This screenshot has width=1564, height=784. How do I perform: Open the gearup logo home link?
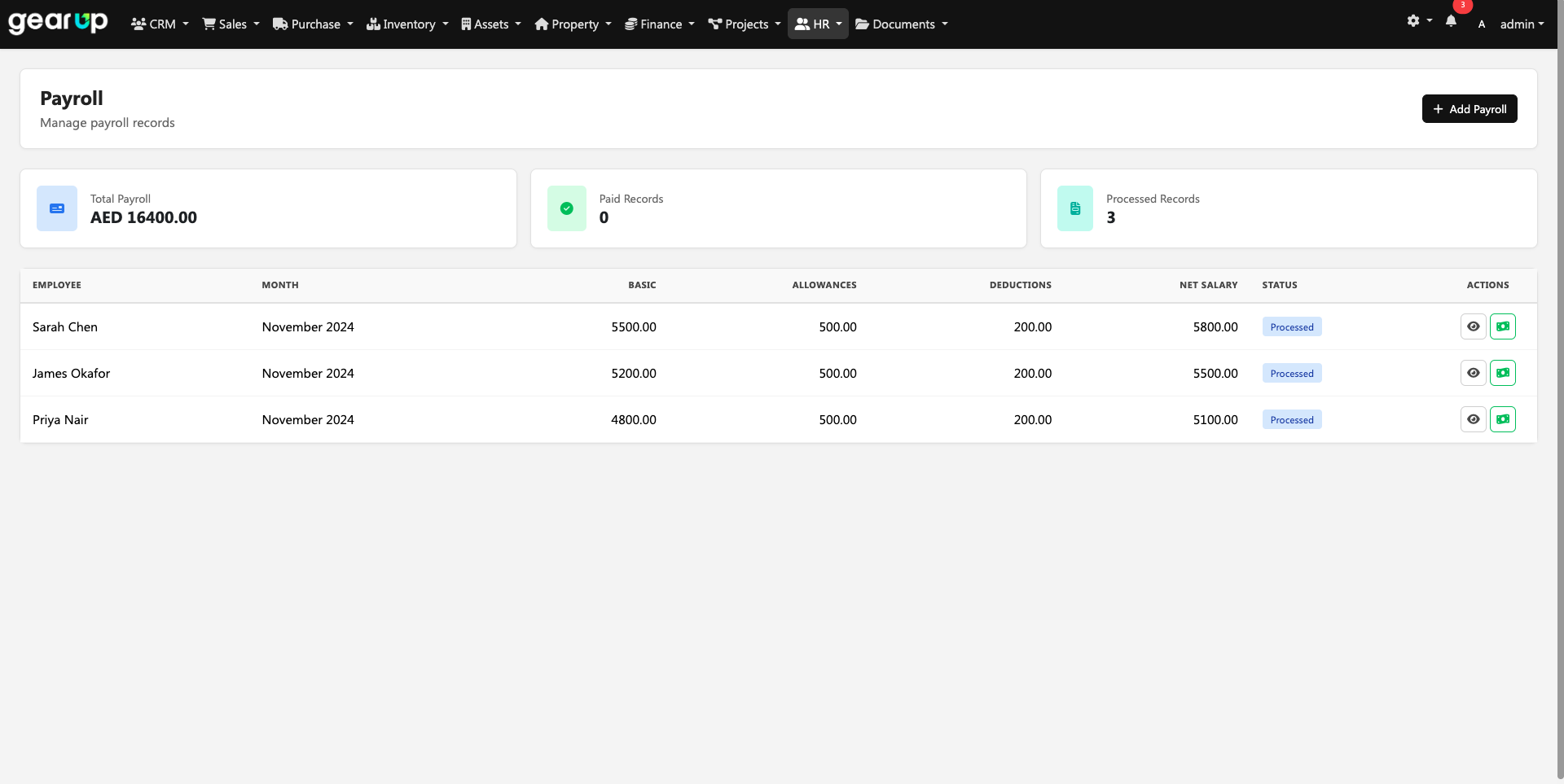58,22
